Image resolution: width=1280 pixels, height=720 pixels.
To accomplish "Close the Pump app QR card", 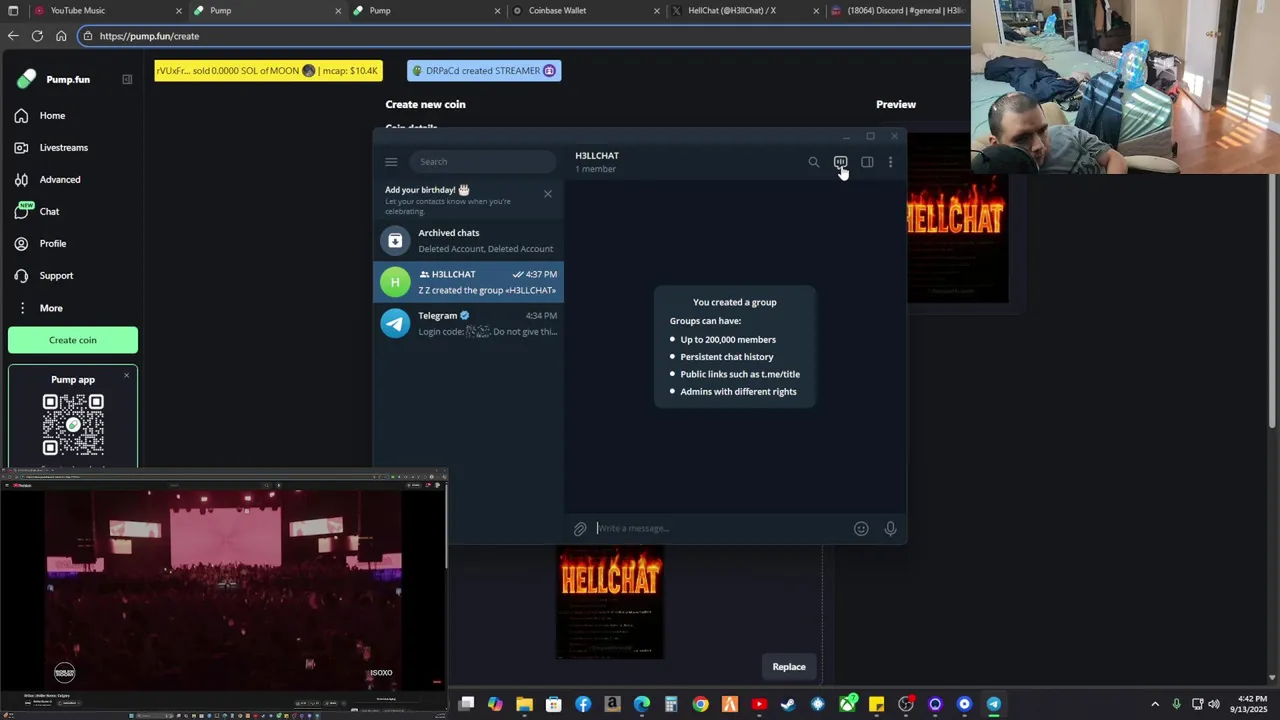I will tap(126, 376).
